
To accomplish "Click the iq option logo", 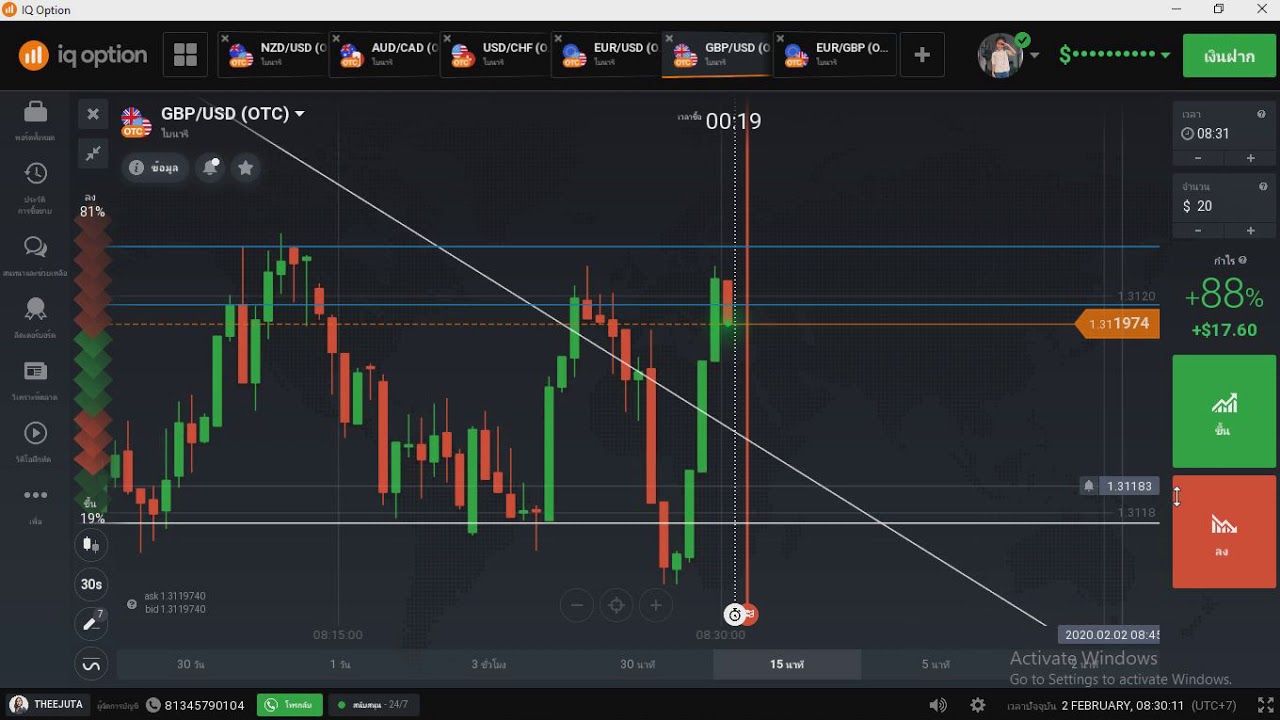I will pos(82,55).
